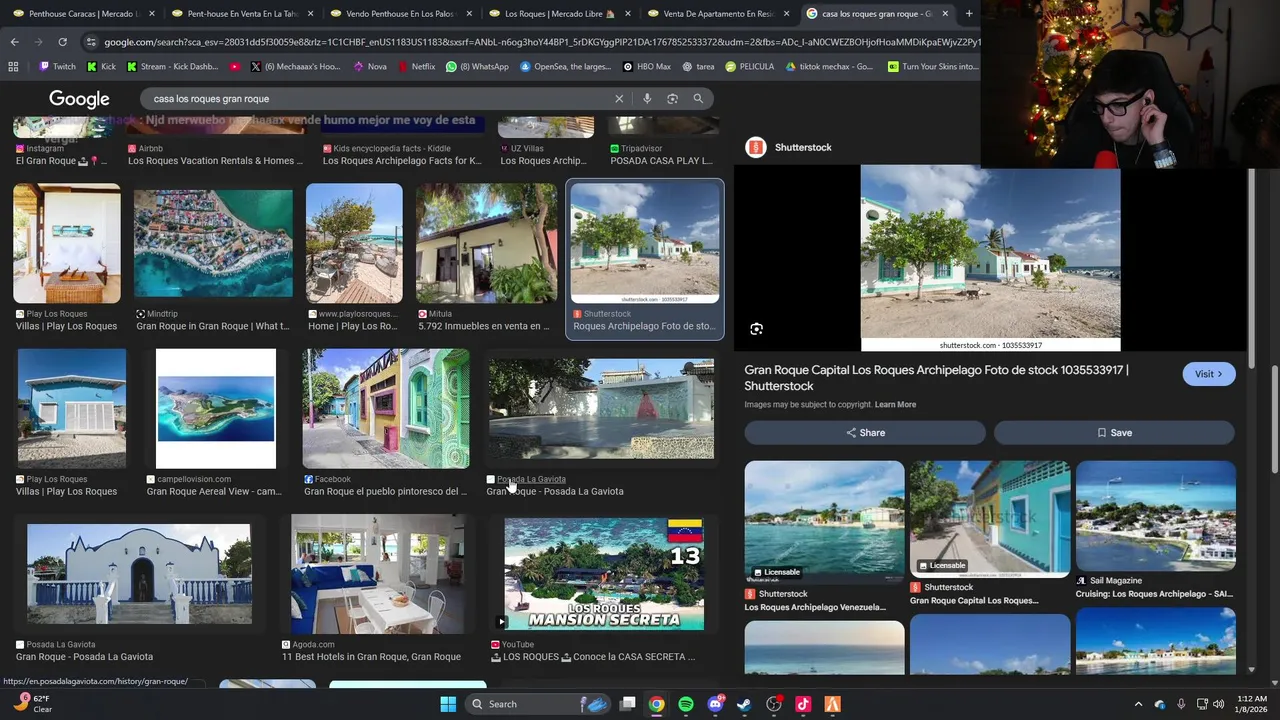This screenshot has width=1280, height=720.
Task: Open the OpenSea bookmark
Action: [565, 67]
